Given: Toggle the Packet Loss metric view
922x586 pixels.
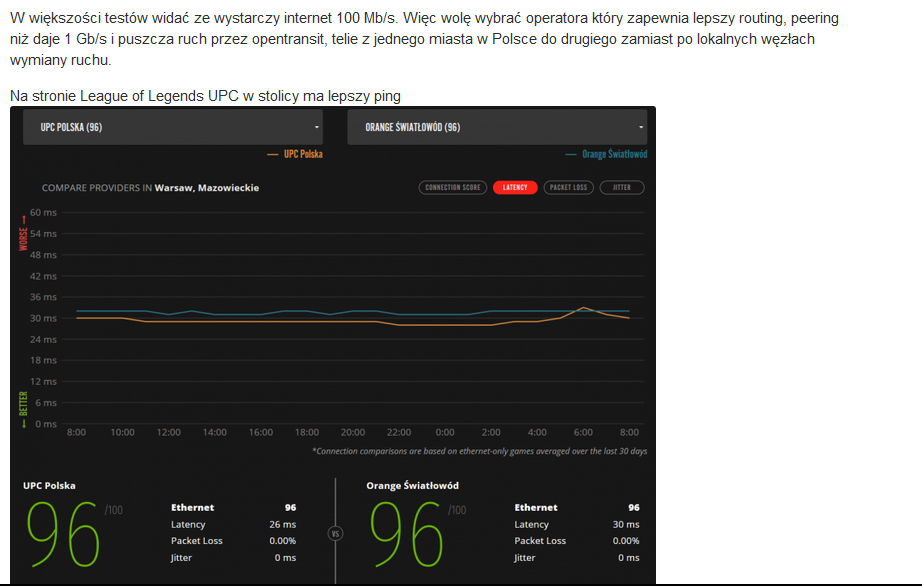Looking at the screenshot, I should coord(568,187).
